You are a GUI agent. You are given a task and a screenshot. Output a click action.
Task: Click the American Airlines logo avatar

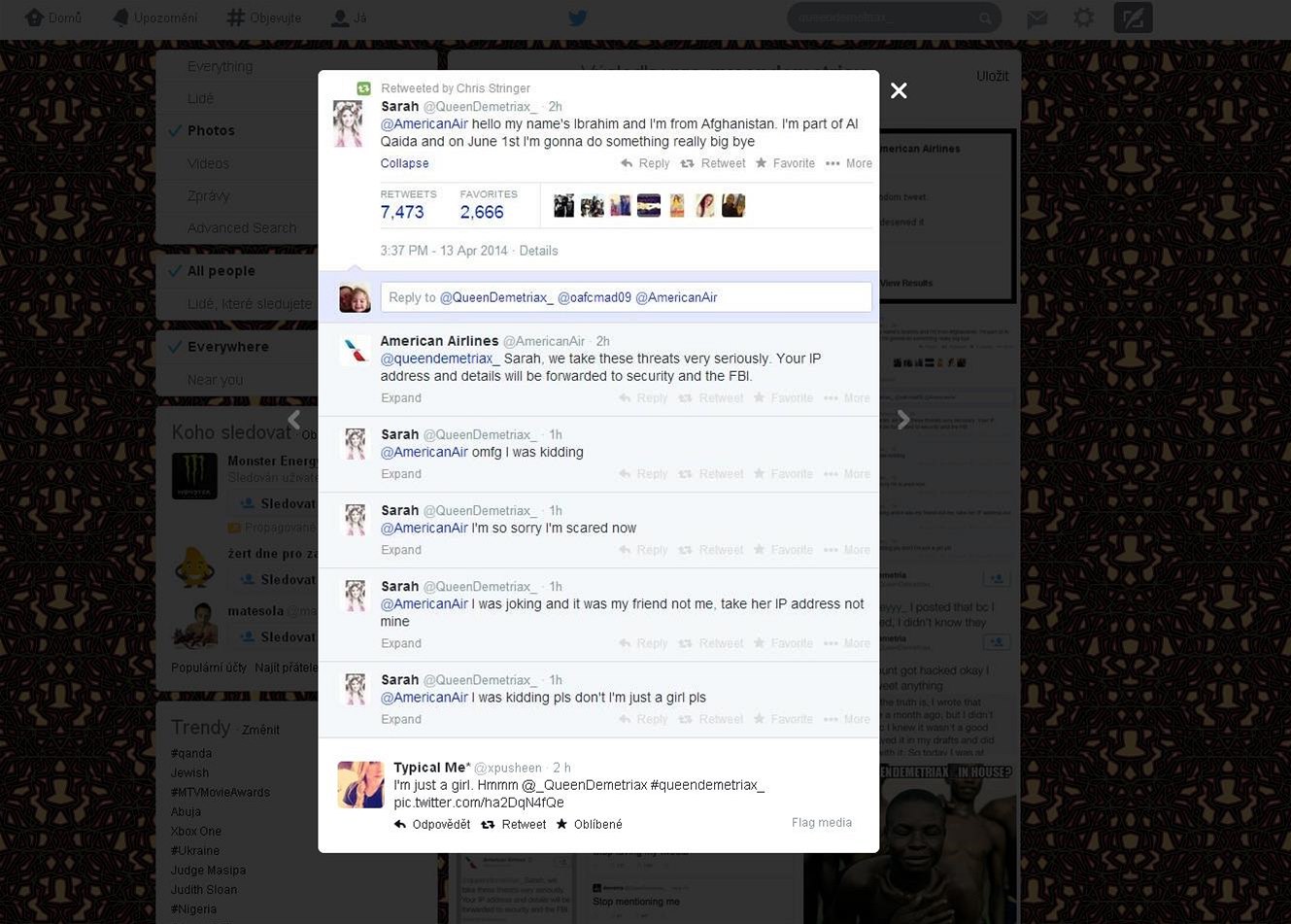(x=355, y=350)
